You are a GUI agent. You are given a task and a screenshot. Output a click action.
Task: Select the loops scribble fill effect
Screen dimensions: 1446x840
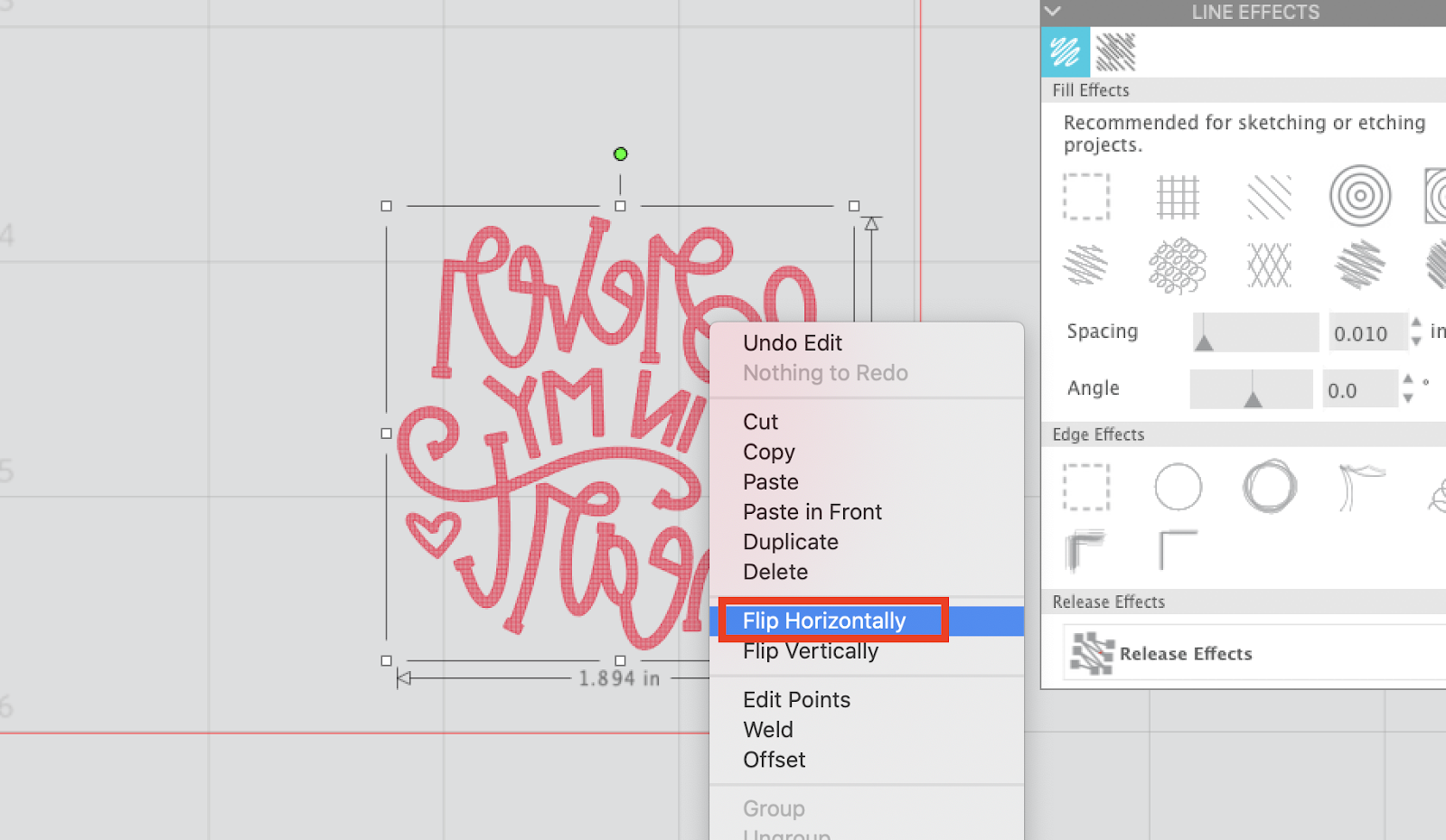pos(1178,265)
